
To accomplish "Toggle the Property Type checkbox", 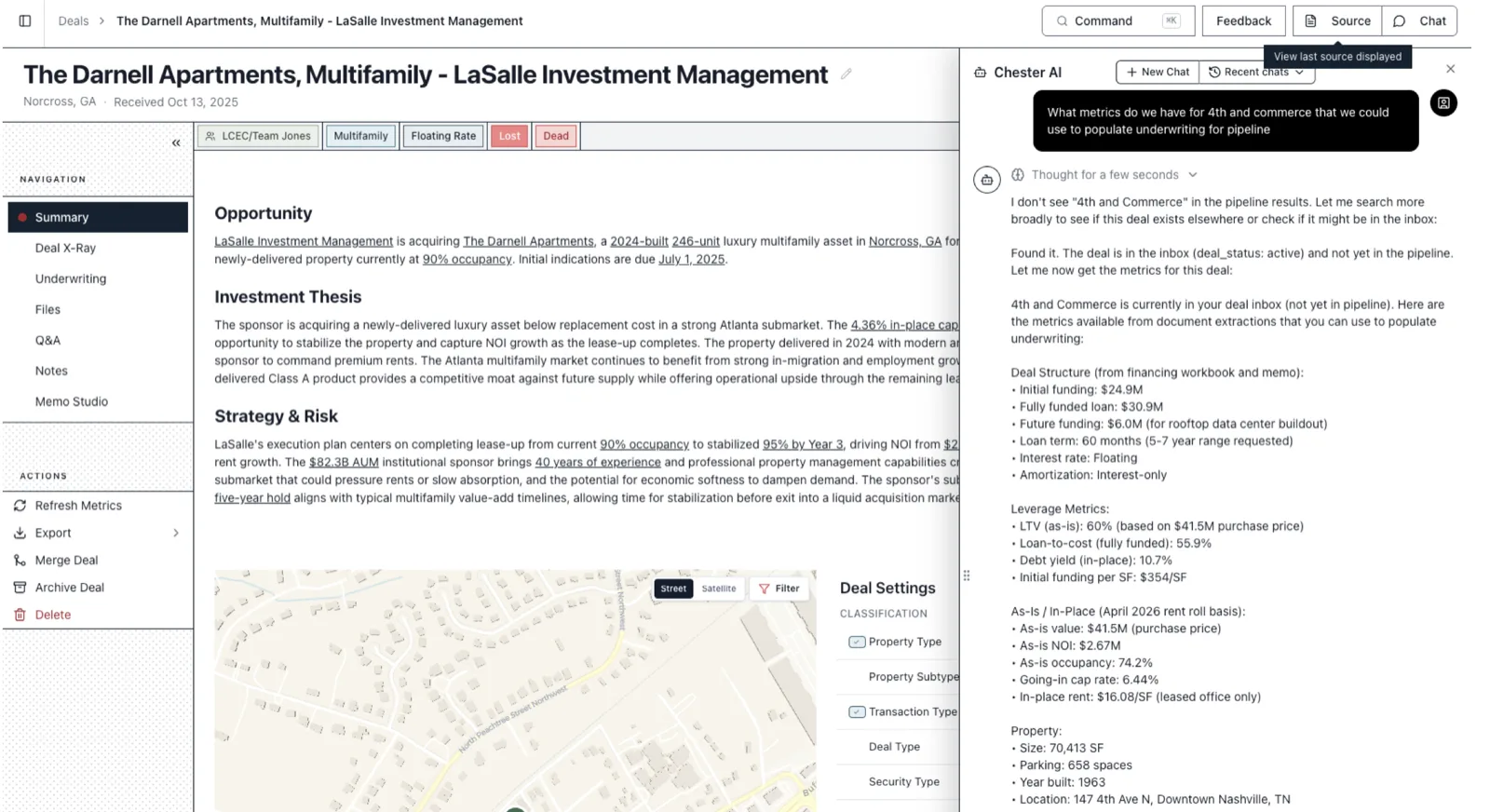I will (x=857, y=642).
